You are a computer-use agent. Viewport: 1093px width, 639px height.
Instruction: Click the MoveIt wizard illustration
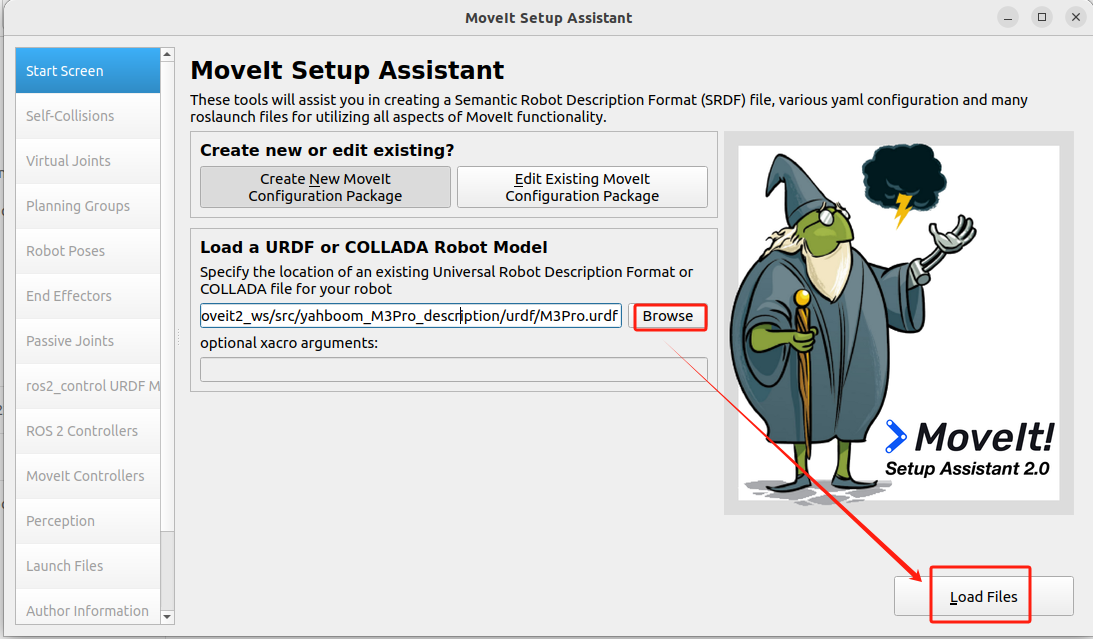[899, 323]
